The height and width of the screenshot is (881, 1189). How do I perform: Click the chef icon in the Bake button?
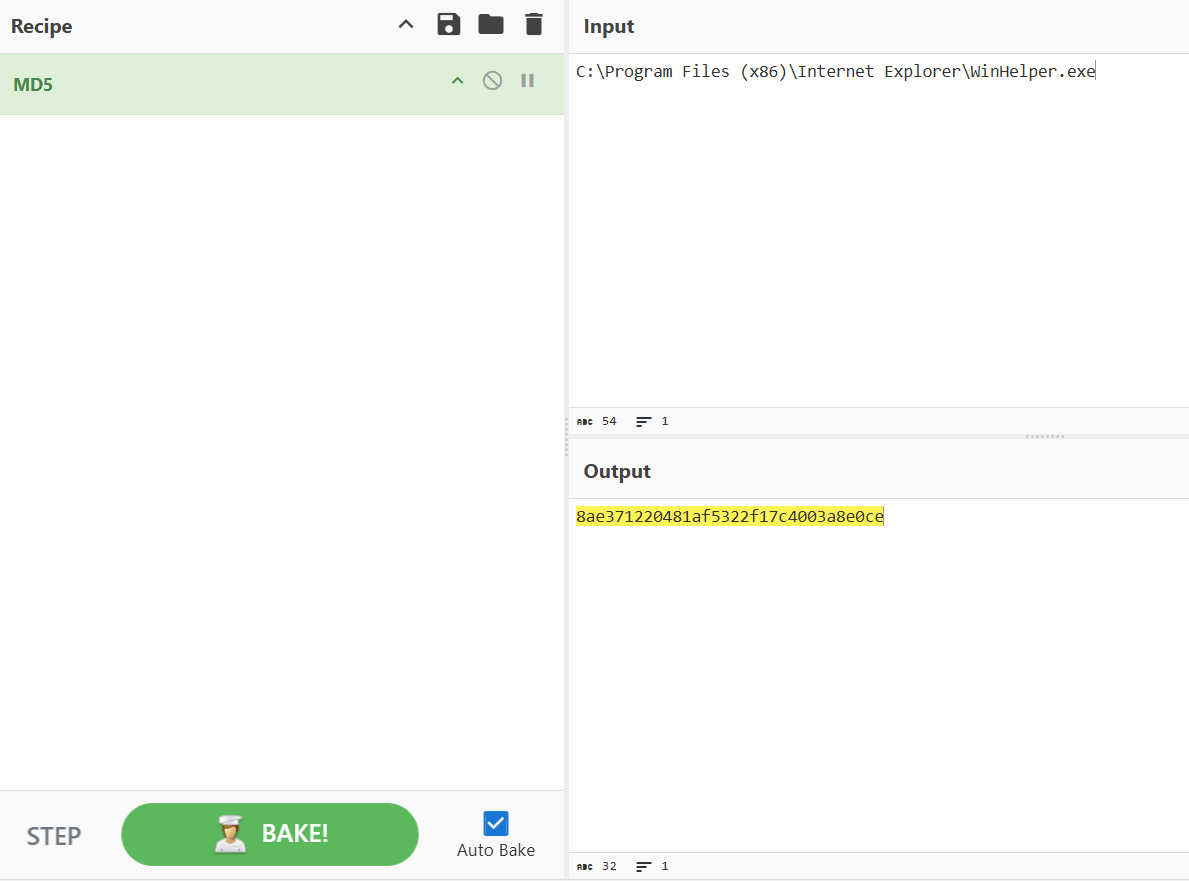coord(230,834)
